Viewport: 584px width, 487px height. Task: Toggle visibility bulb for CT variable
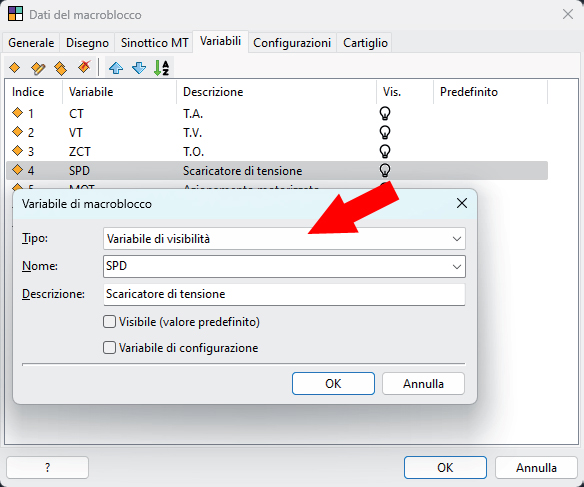[x=385, y=113]
